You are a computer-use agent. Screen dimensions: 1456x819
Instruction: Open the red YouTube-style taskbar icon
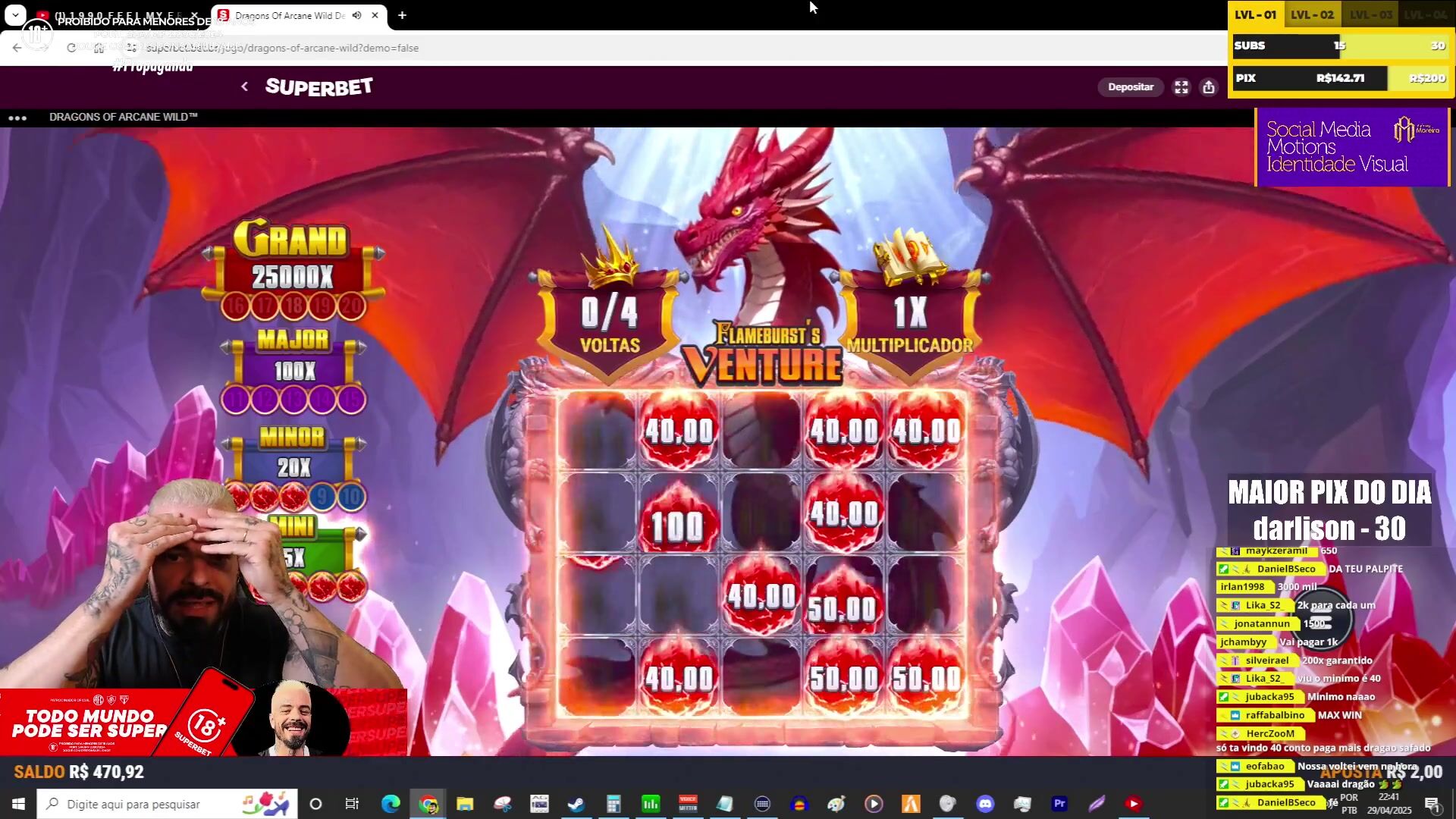coord(1134,804)
